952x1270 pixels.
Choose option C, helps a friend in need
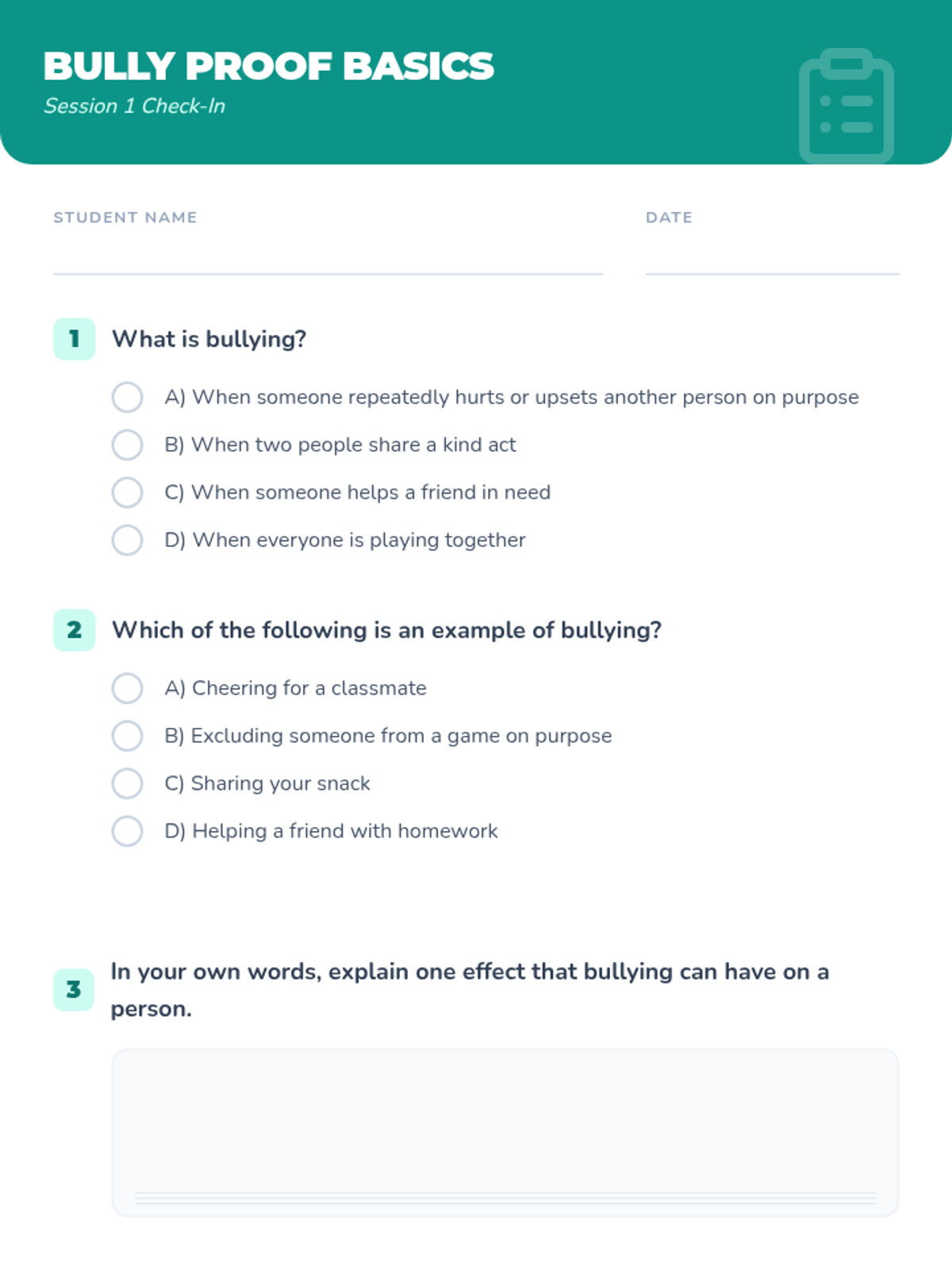click(x=127, y=492)
